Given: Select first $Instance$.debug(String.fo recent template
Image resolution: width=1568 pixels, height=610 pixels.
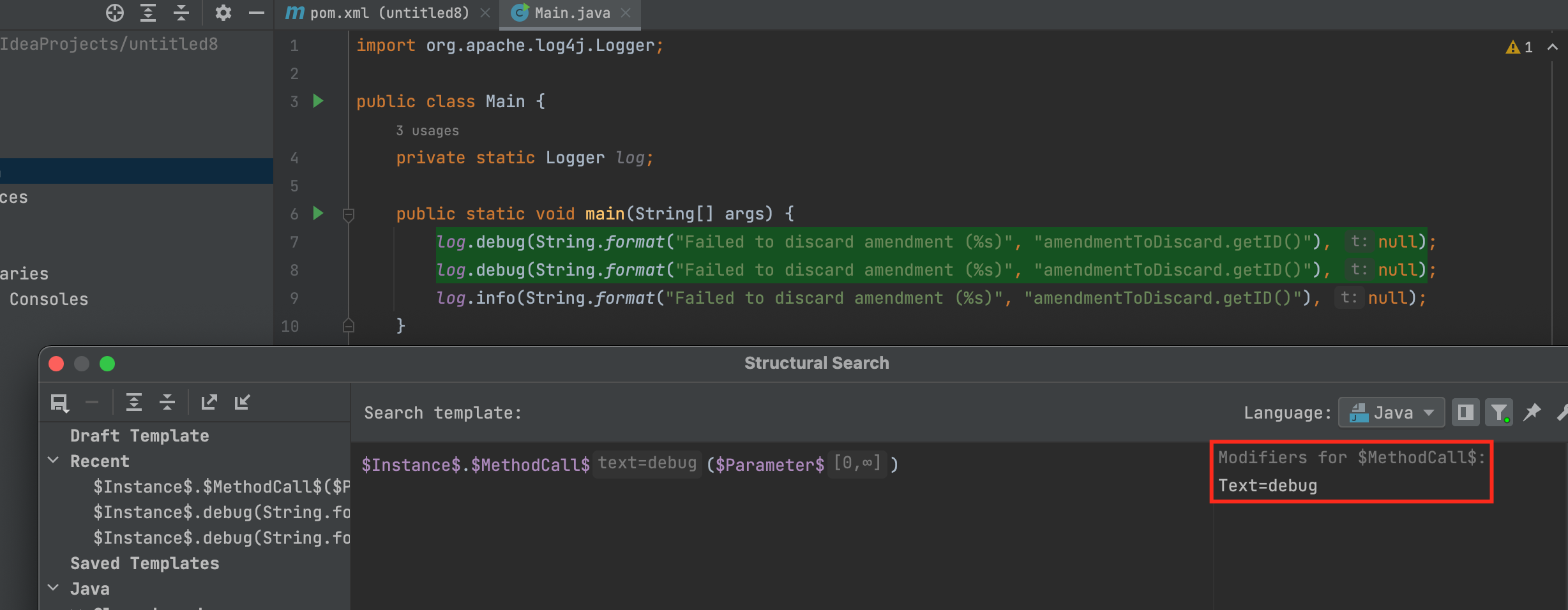Looking at the screenshot, I should click(222, 512).
